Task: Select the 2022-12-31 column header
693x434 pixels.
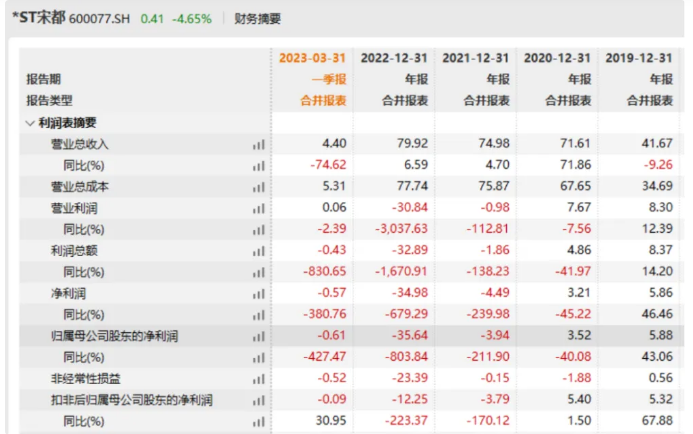Action: [x=394, y=58]
